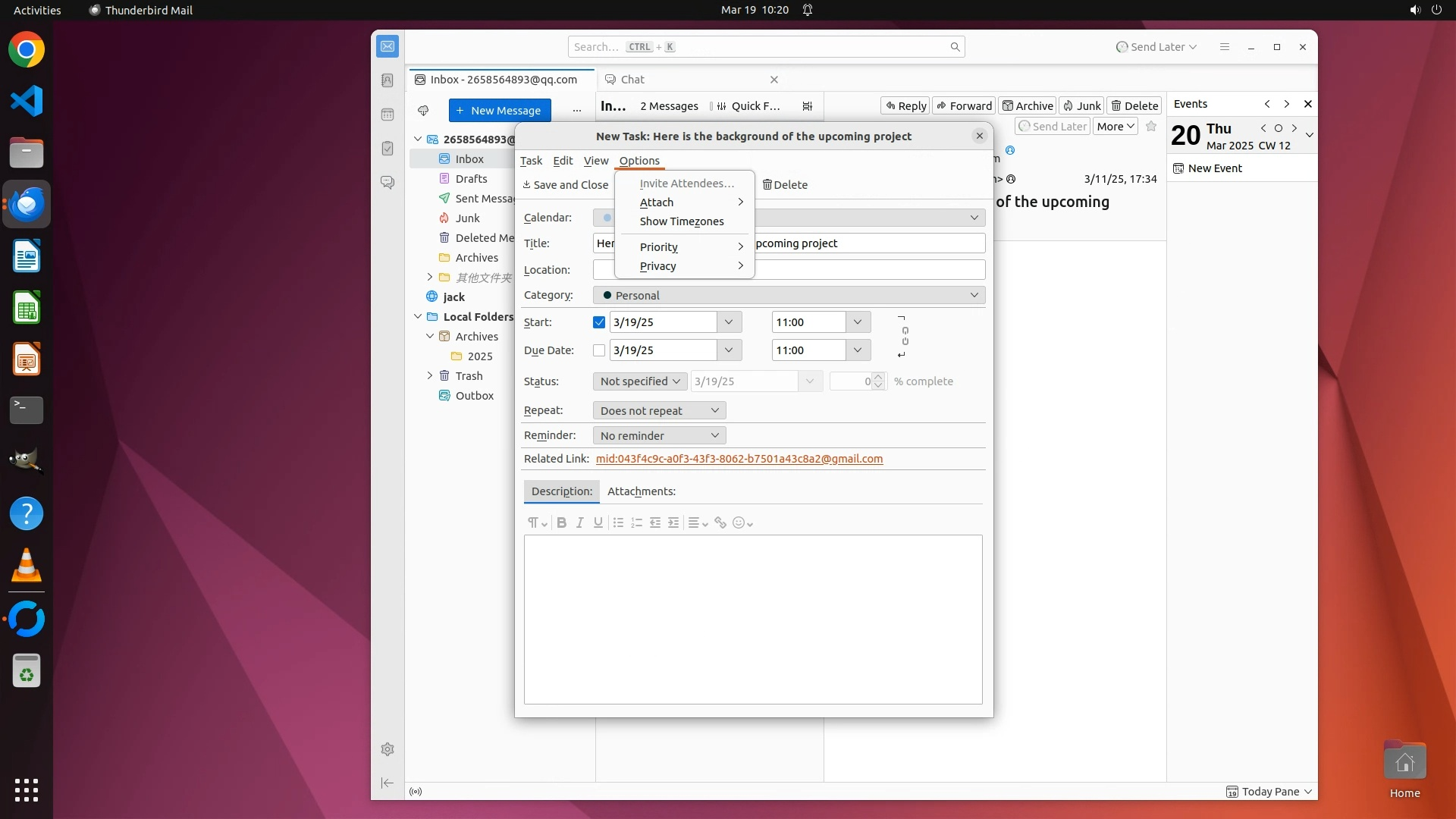
Task: Click the Location input field
Action: tap(871, 269)
